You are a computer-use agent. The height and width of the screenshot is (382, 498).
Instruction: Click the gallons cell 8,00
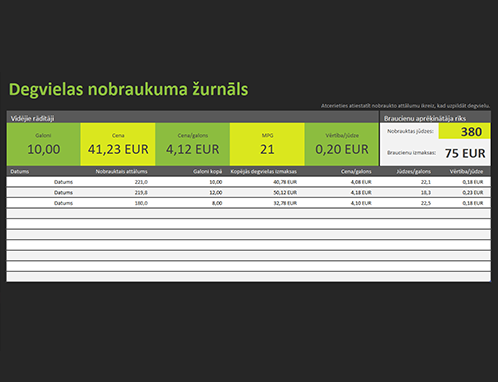tap(217, 203)
